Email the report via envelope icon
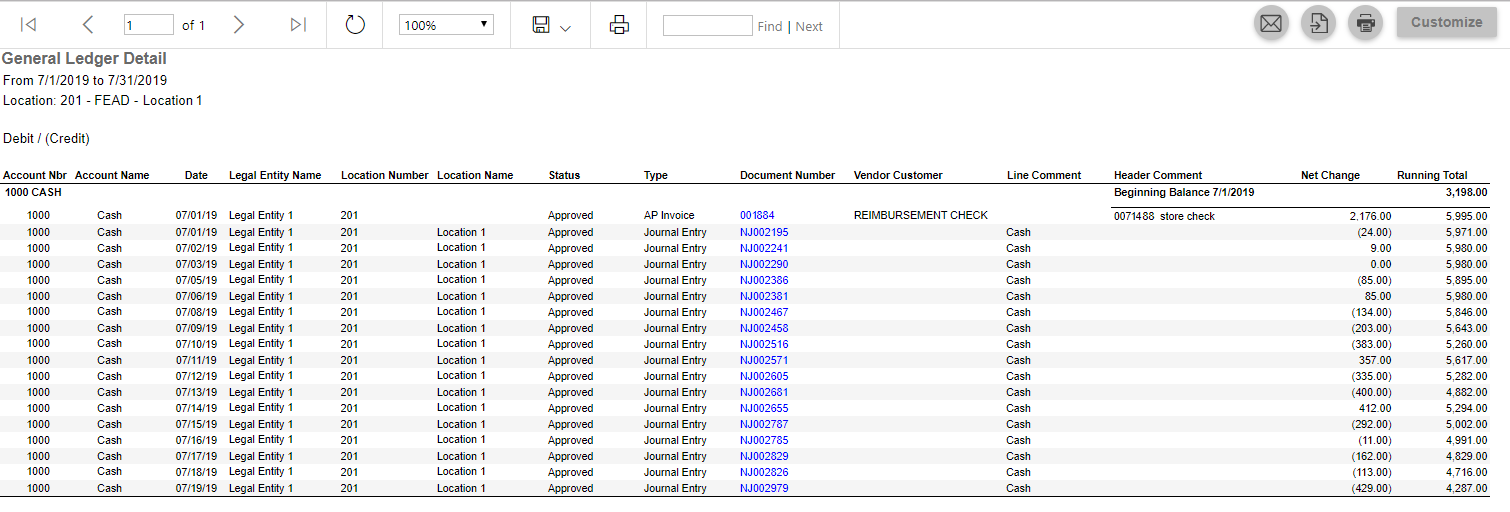Image resolution: width=1510 pixels, height=512 pixels. pos(1271,23)
